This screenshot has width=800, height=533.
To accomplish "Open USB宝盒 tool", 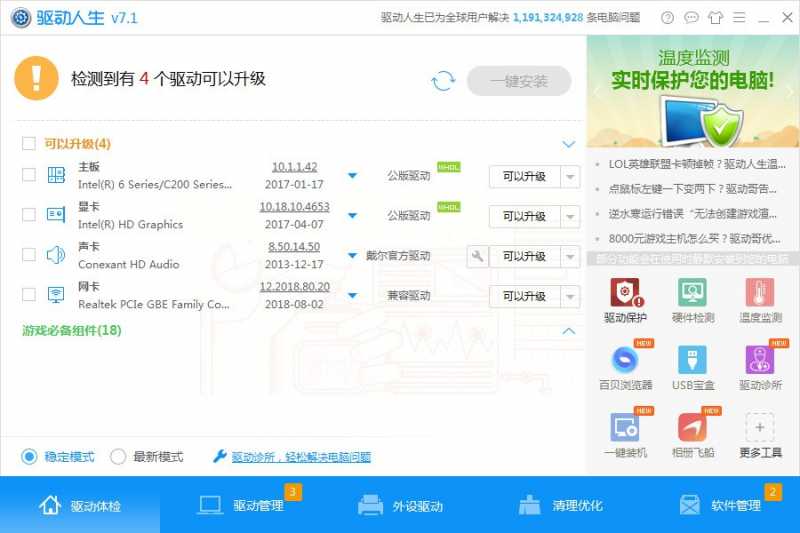I will click(x=692, y=368).
